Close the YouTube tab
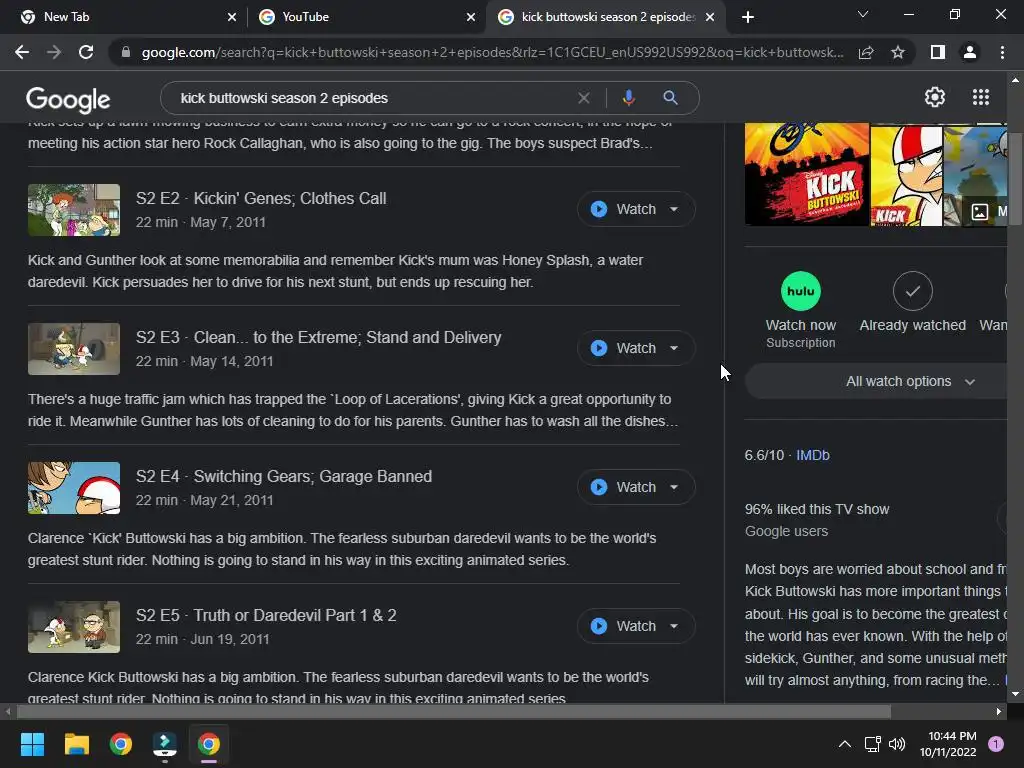Screen dimensions: 1024x768 pyautogui.click(x=471, y=17)
